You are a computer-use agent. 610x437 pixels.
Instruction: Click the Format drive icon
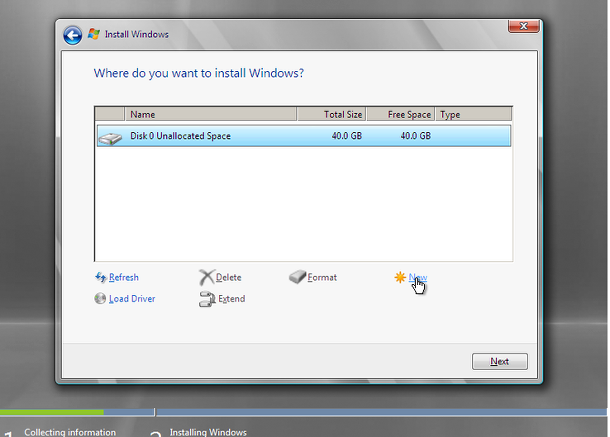[298, 277]
